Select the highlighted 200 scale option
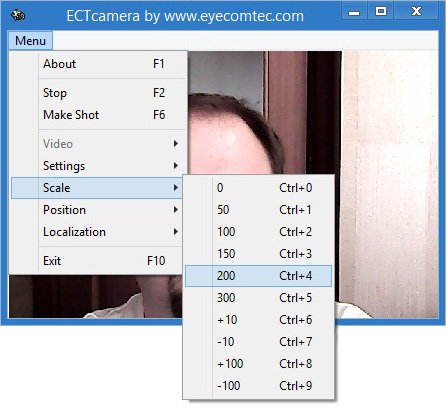The height and width of the screenshot is (407, 446). coord(258,276)
